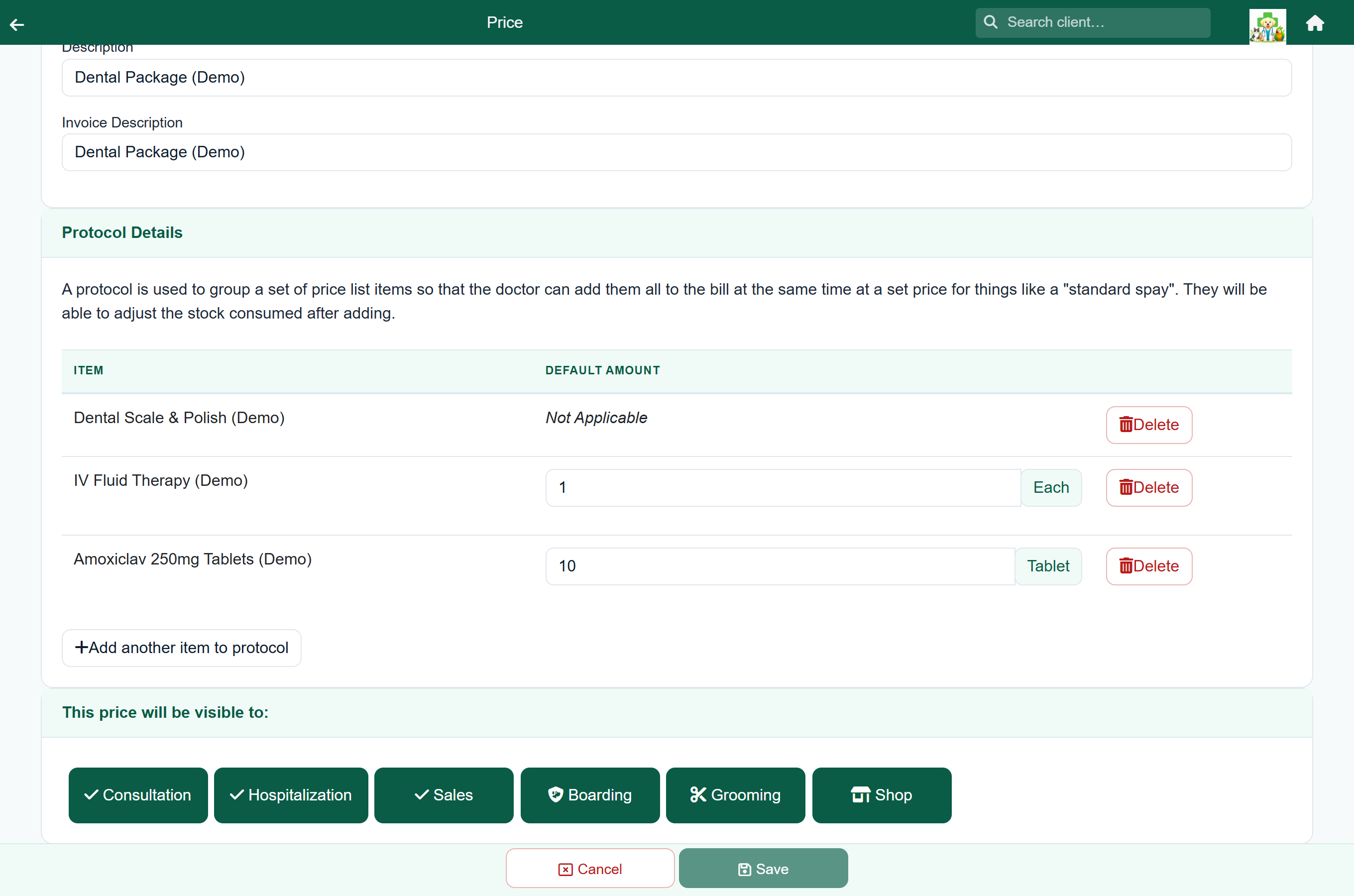Edit the Description text field
This screenshot has height=896, width=1354.
pos(677,77)
